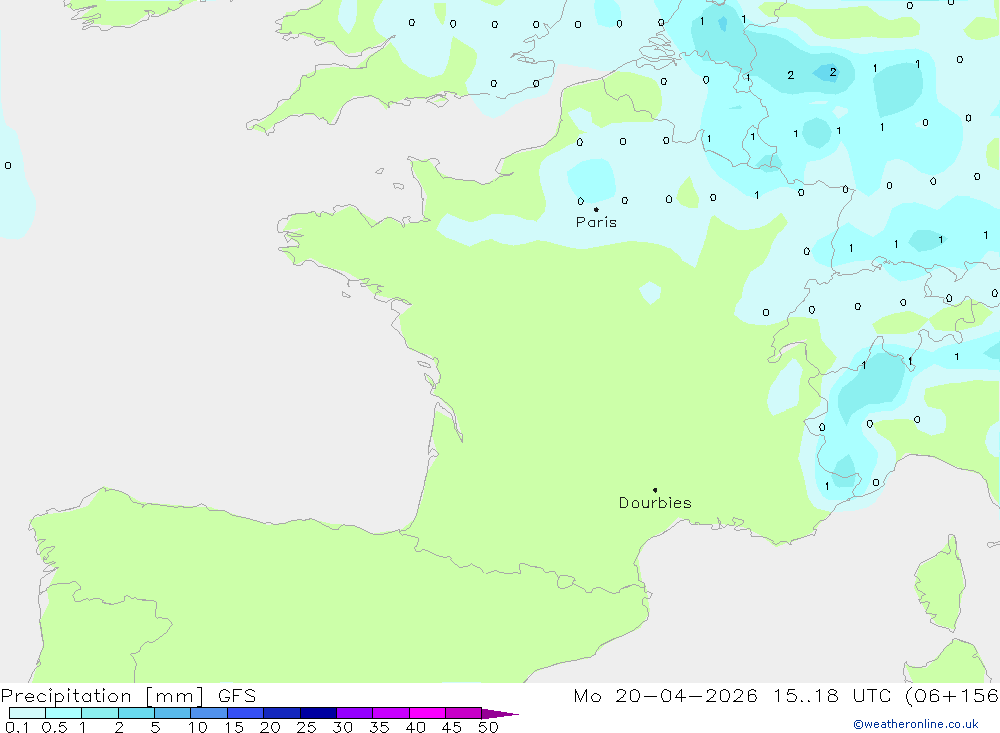Pick the 0.1–0.5 mm legend color
The width and height of the screenshot is (1000, 733).
[x=27, y=713]
